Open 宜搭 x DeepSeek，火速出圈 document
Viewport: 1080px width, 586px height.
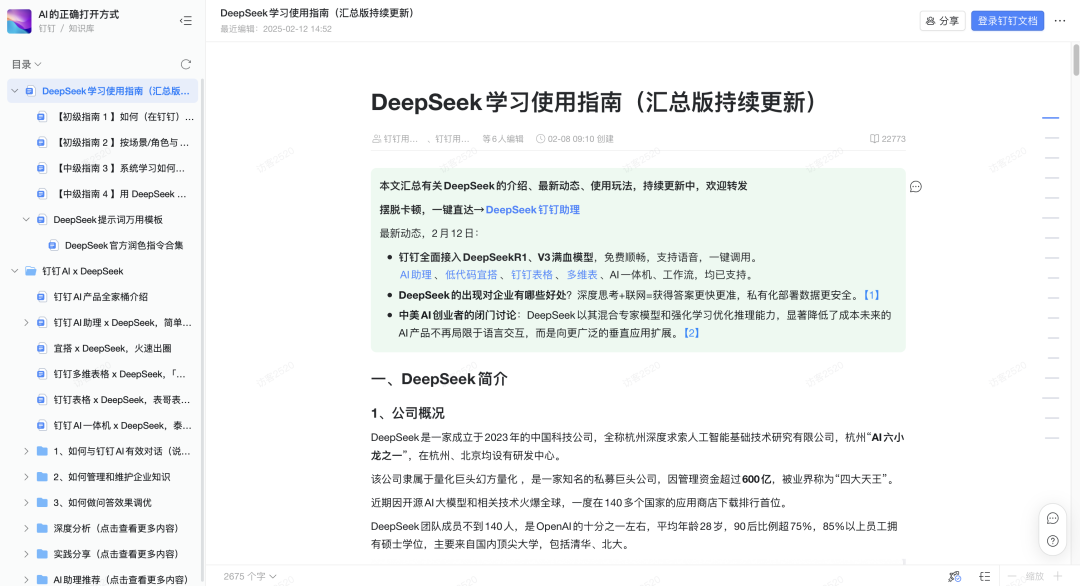point(112,348)
